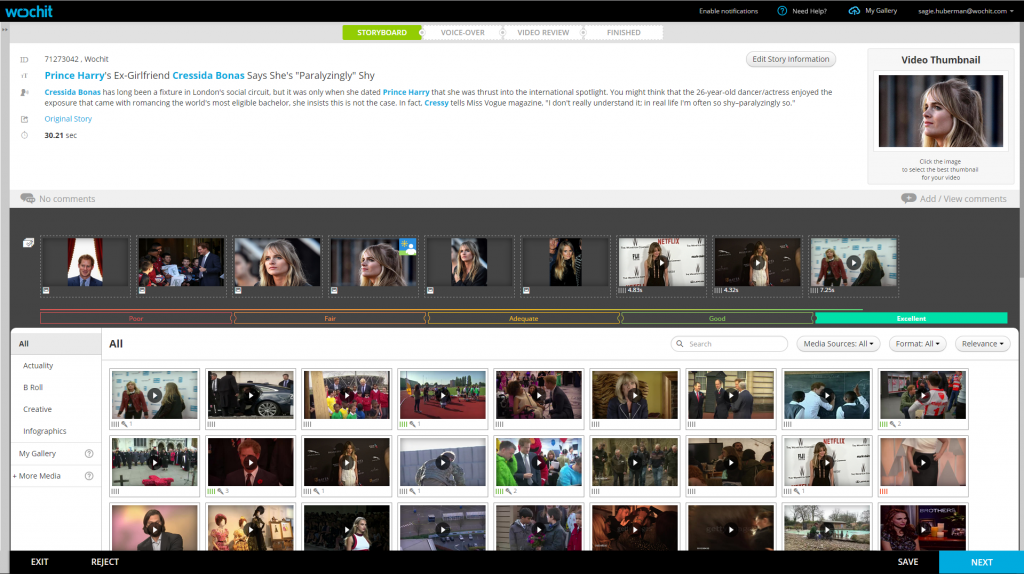Click the Adequate segment of the quality bar
This screenshot has width=1024, height=574.
point(524,319)
